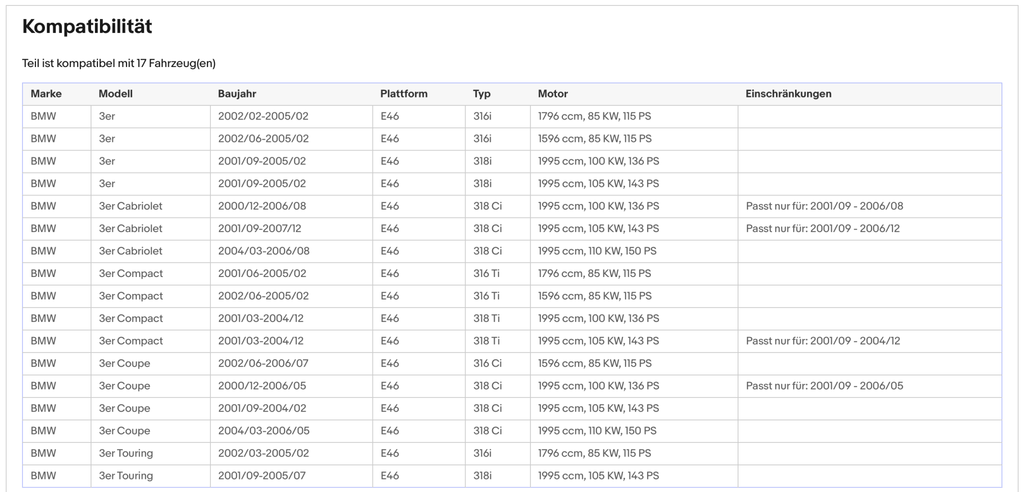Click restriction 'Passt nur für: 2001/09 - 2006/05'
Image resolution: width=1024 pixels, height=492 pixels.
pyautogui.click(x=824, y=385)
